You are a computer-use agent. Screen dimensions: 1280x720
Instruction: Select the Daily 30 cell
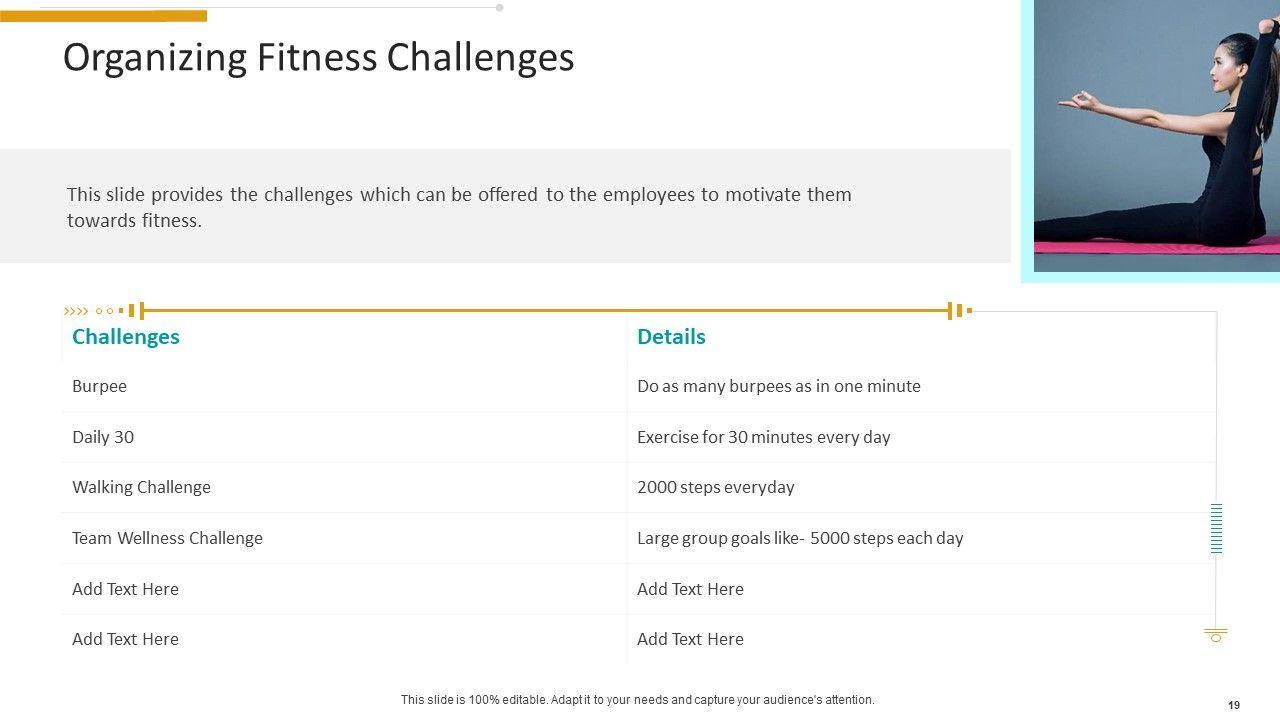103,437
